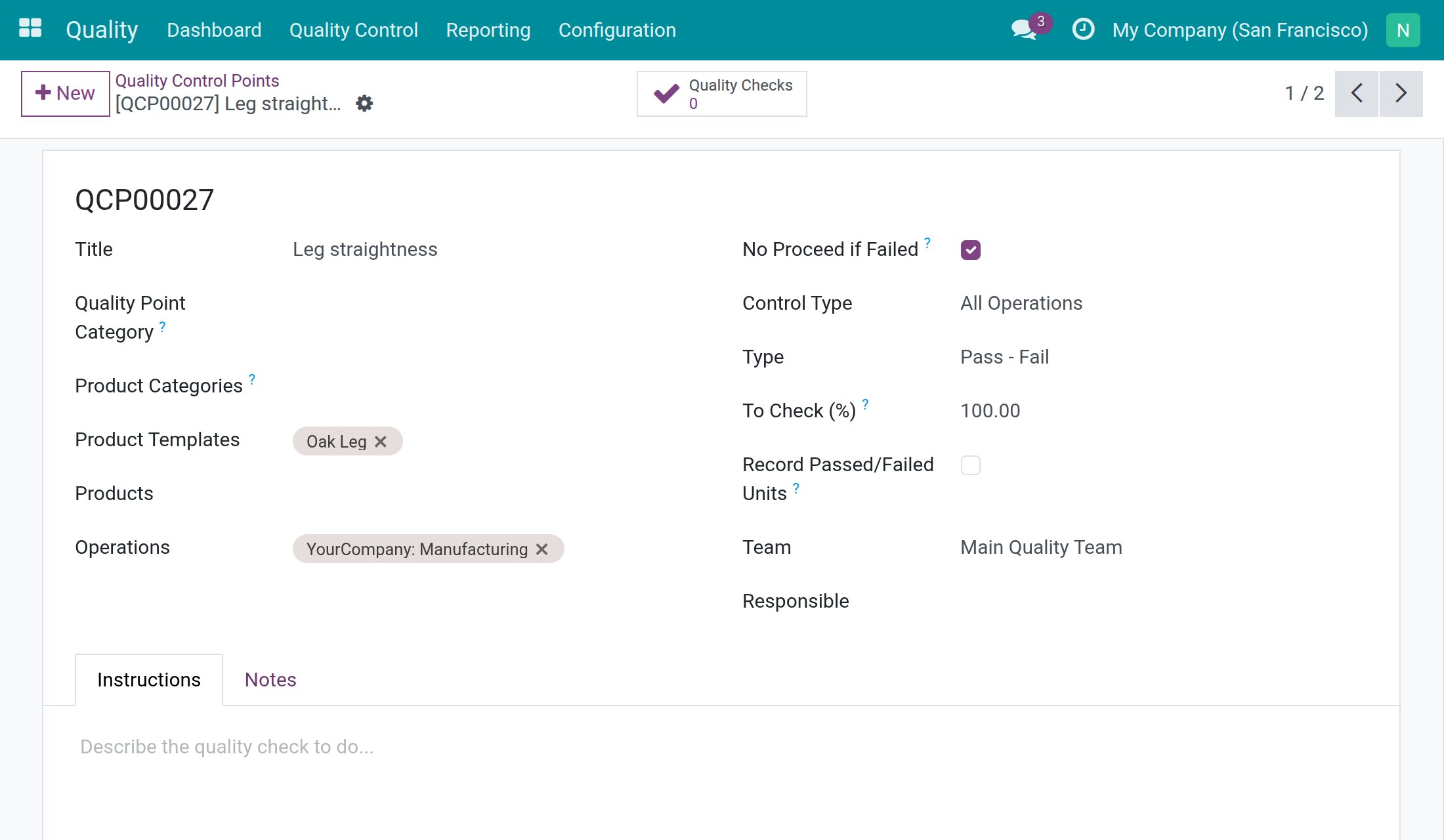
Task: Open the Configuration menu
Action: [617, 30]
